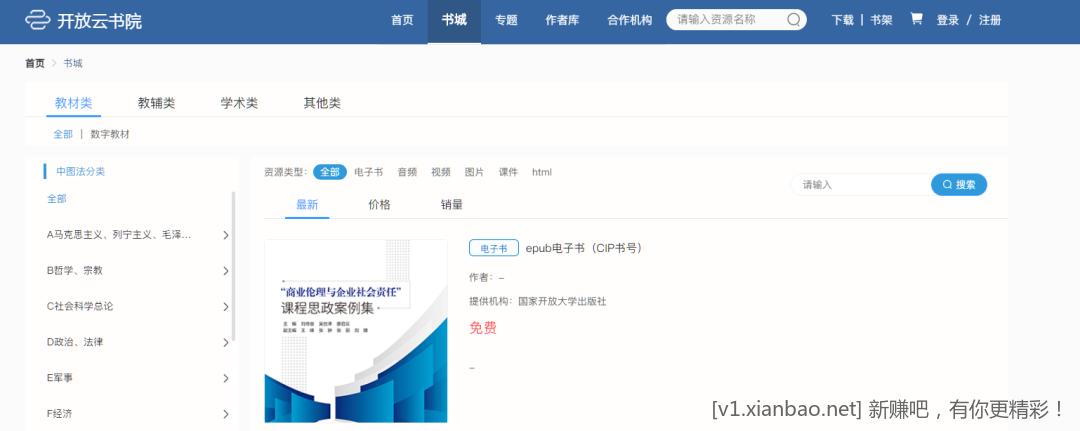Click the book cover thumbnail
The image size is (1080, 431).
[355, 331]
